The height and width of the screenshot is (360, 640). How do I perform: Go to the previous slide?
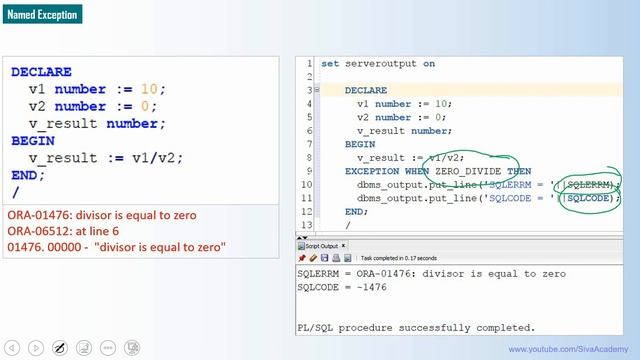[x=12, y=348]
